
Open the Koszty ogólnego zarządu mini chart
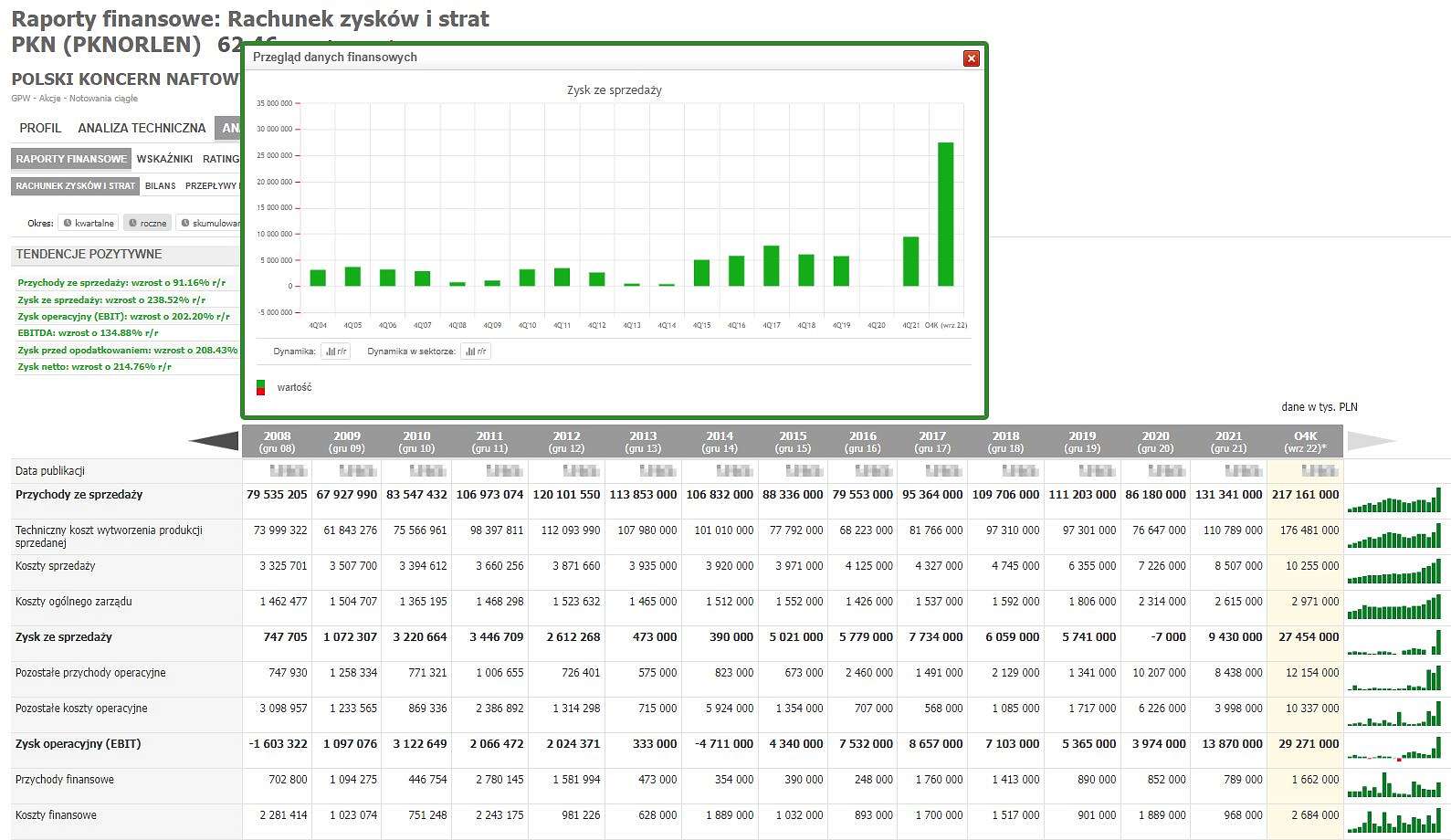point(1394,607)
